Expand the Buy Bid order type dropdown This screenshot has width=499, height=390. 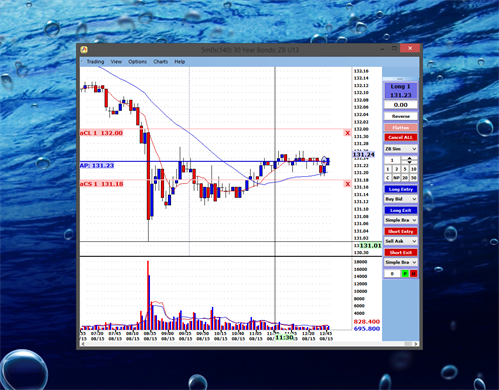401,199
